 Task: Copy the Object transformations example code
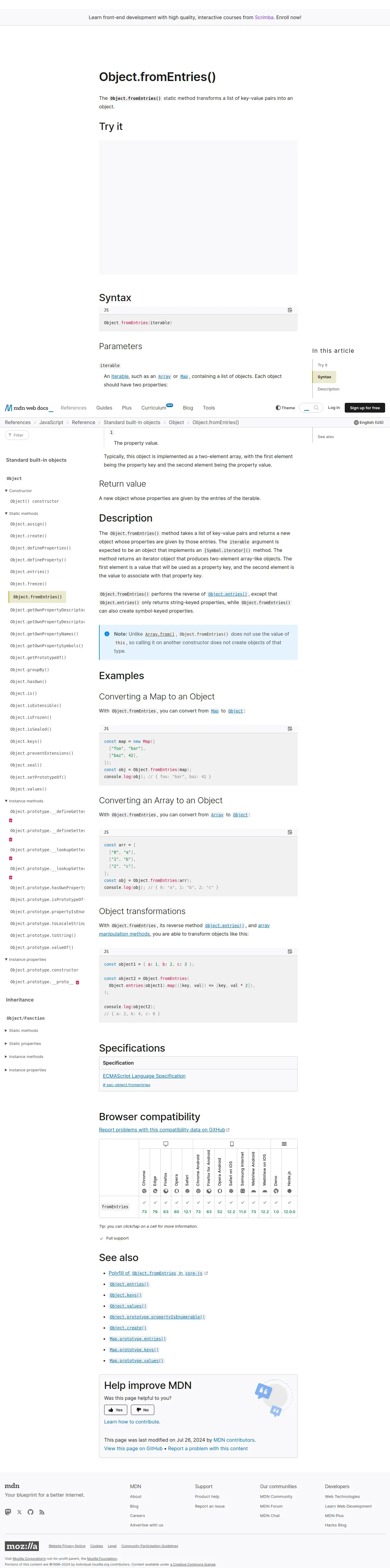(290, 951)
